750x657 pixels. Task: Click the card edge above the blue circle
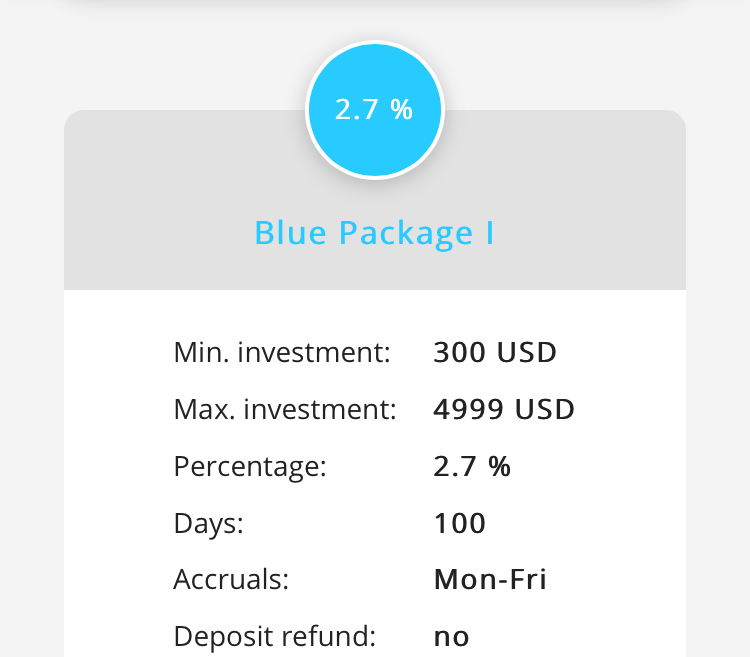(374, 10)
